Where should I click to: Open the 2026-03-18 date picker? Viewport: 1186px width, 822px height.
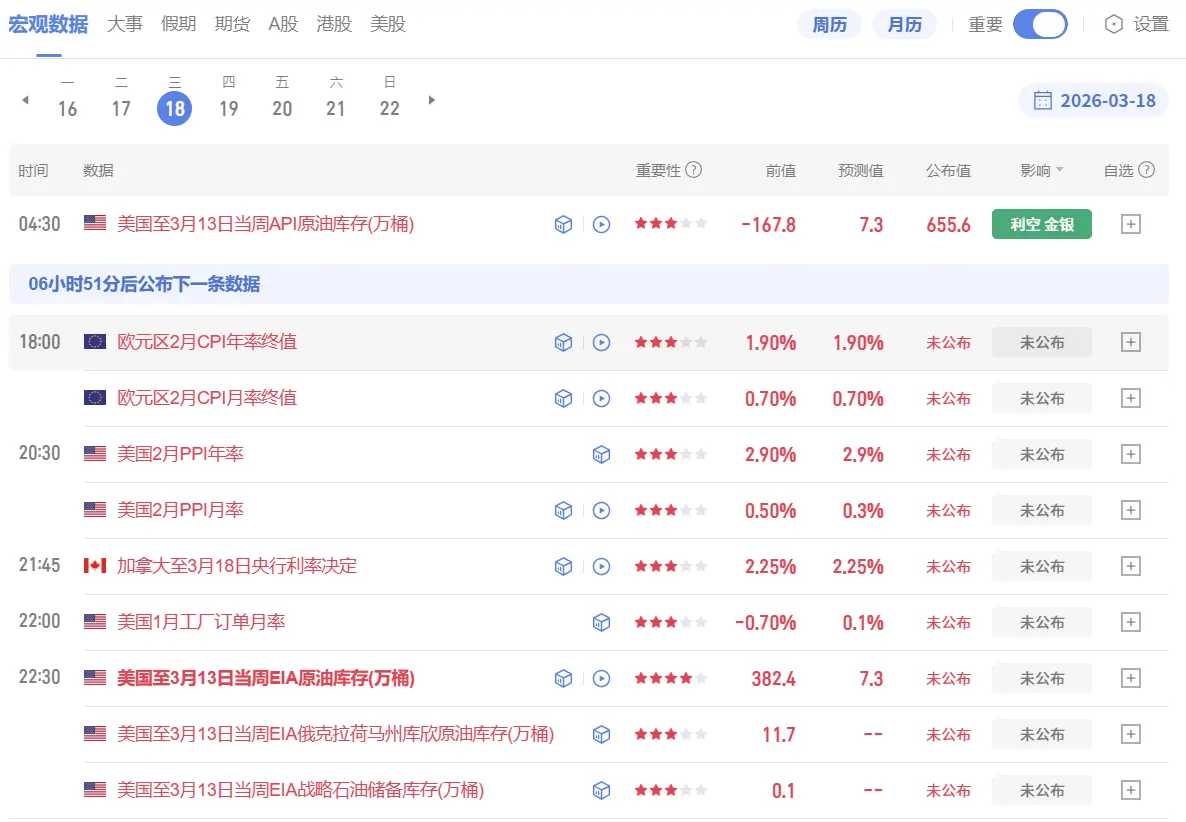(x=1094, y=101)
